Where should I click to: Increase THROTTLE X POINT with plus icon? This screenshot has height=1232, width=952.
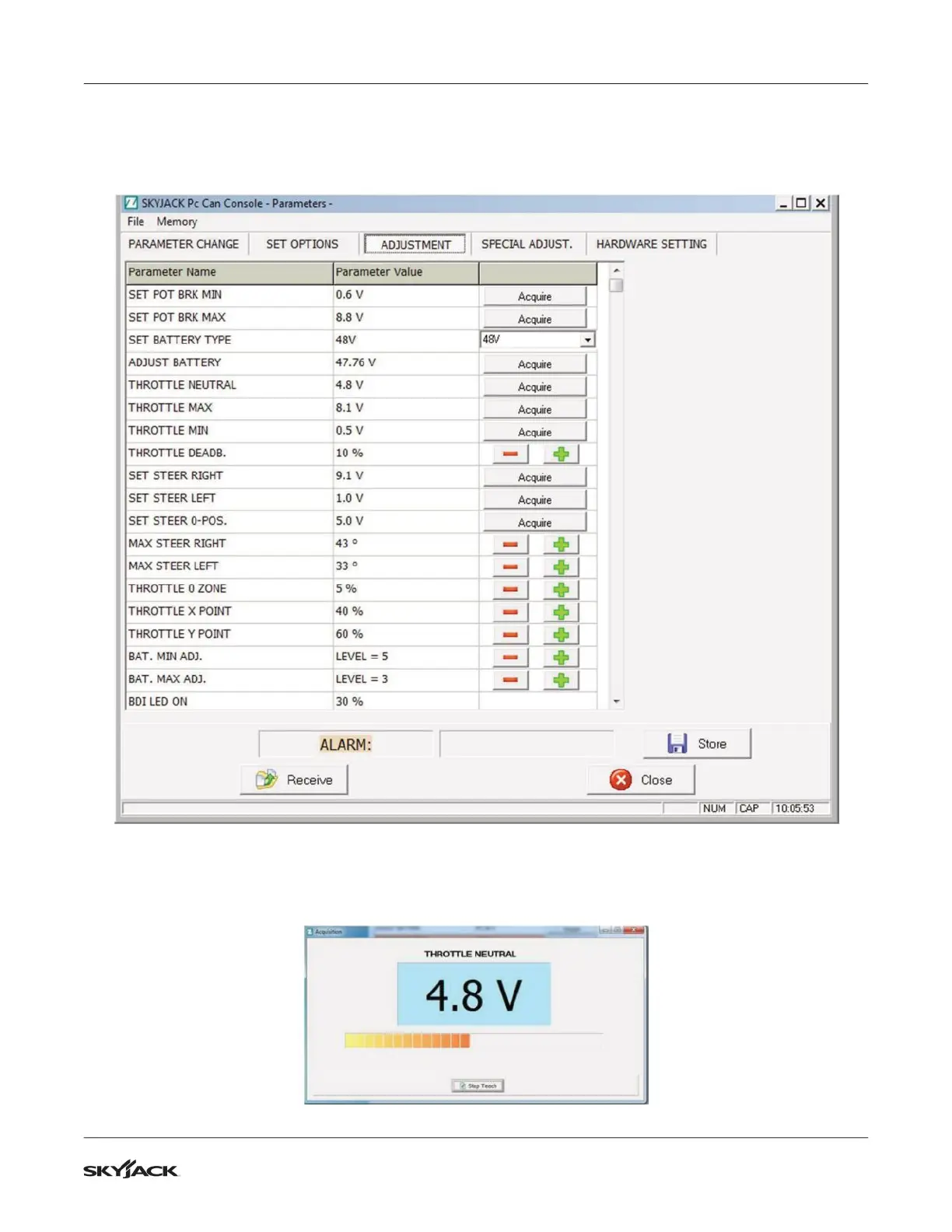coord(561,612)
